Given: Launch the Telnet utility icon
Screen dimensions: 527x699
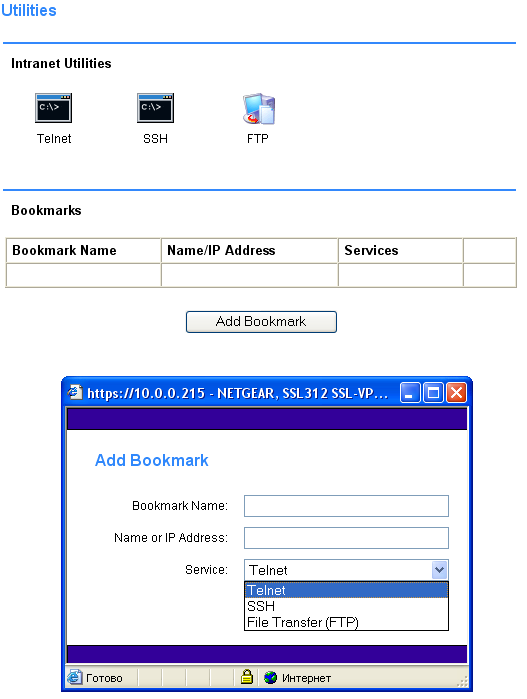Looking at the screenshot, I should click(x=54, y=108).
